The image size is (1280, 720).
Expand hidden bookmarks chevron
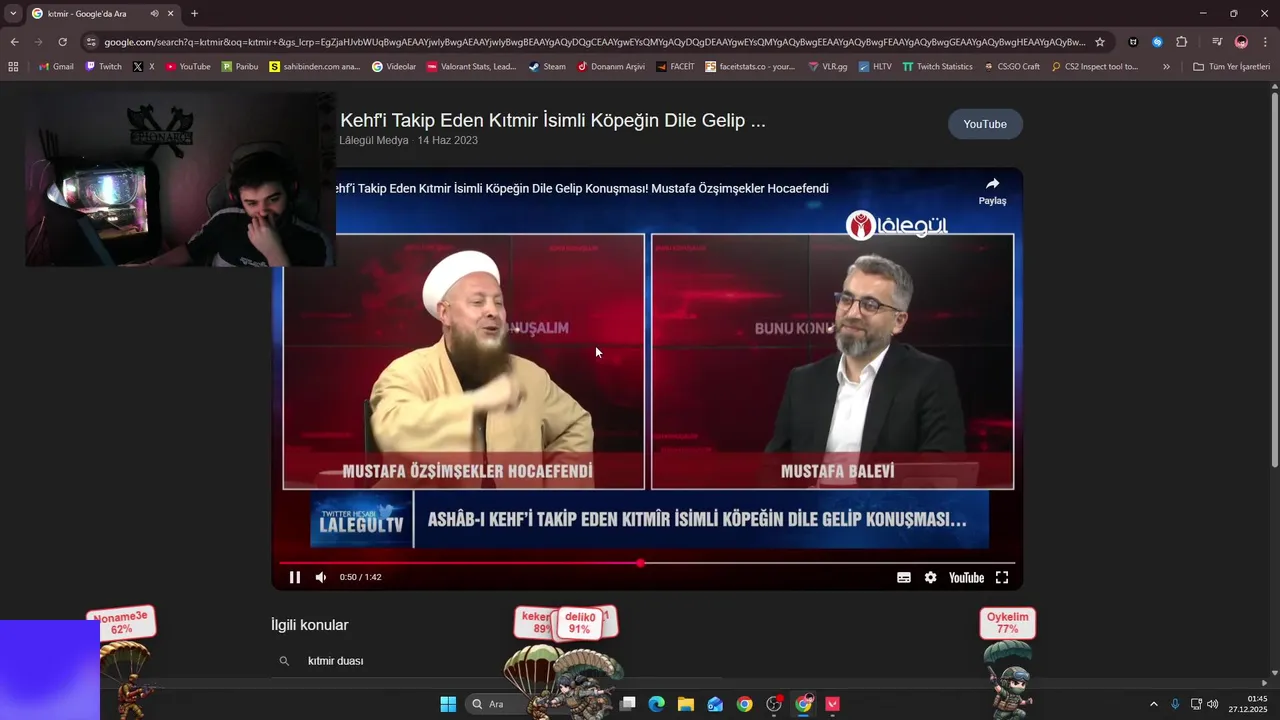tap(1166, 67)
